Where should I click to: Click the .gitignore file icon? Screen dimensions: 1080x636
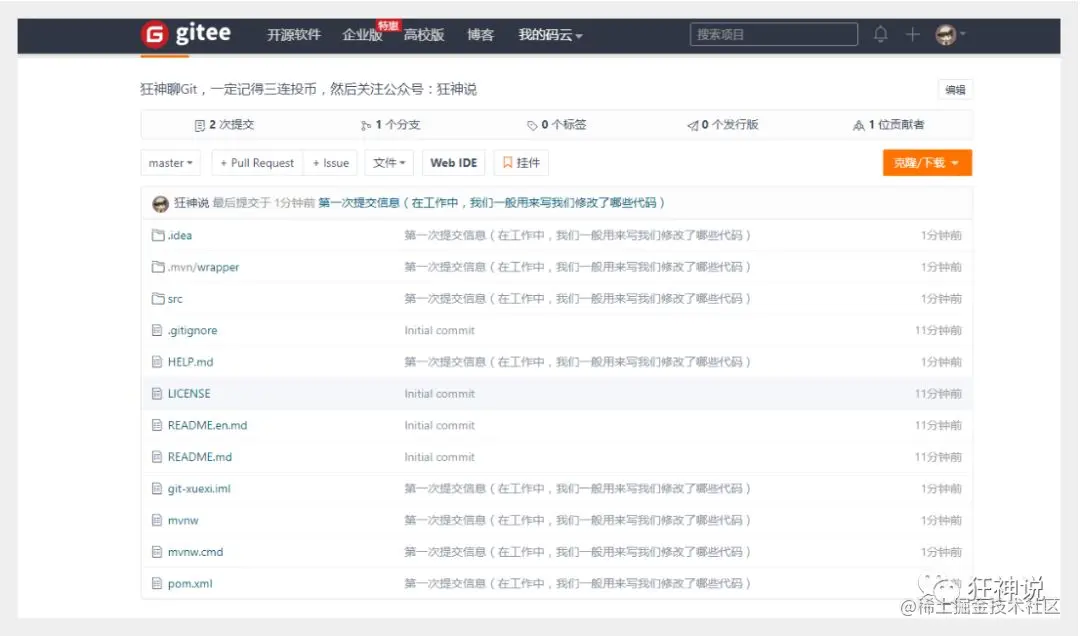coord(157,330)
